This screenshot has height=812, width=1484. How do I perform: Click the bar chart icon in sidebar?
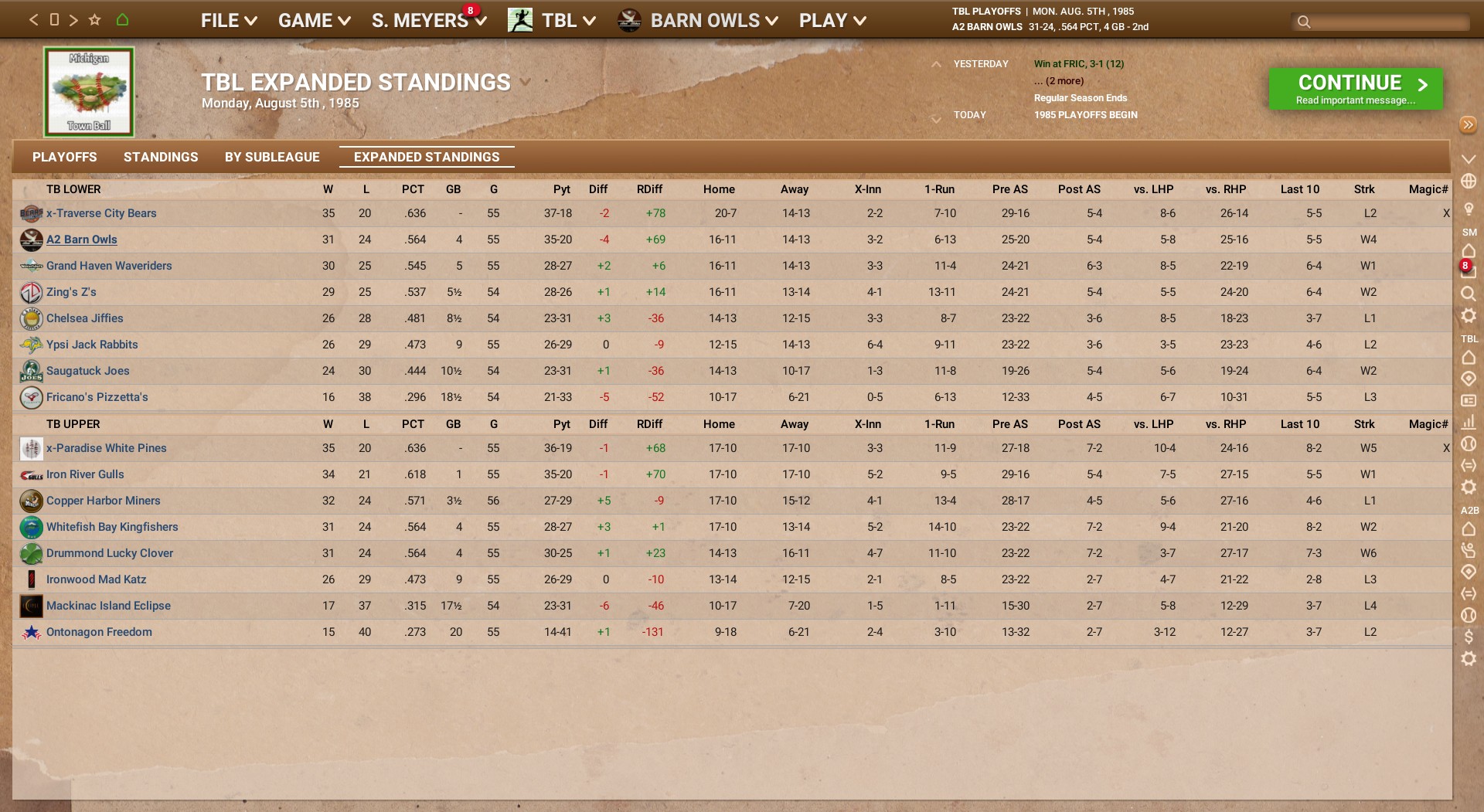coord(1469,422)
